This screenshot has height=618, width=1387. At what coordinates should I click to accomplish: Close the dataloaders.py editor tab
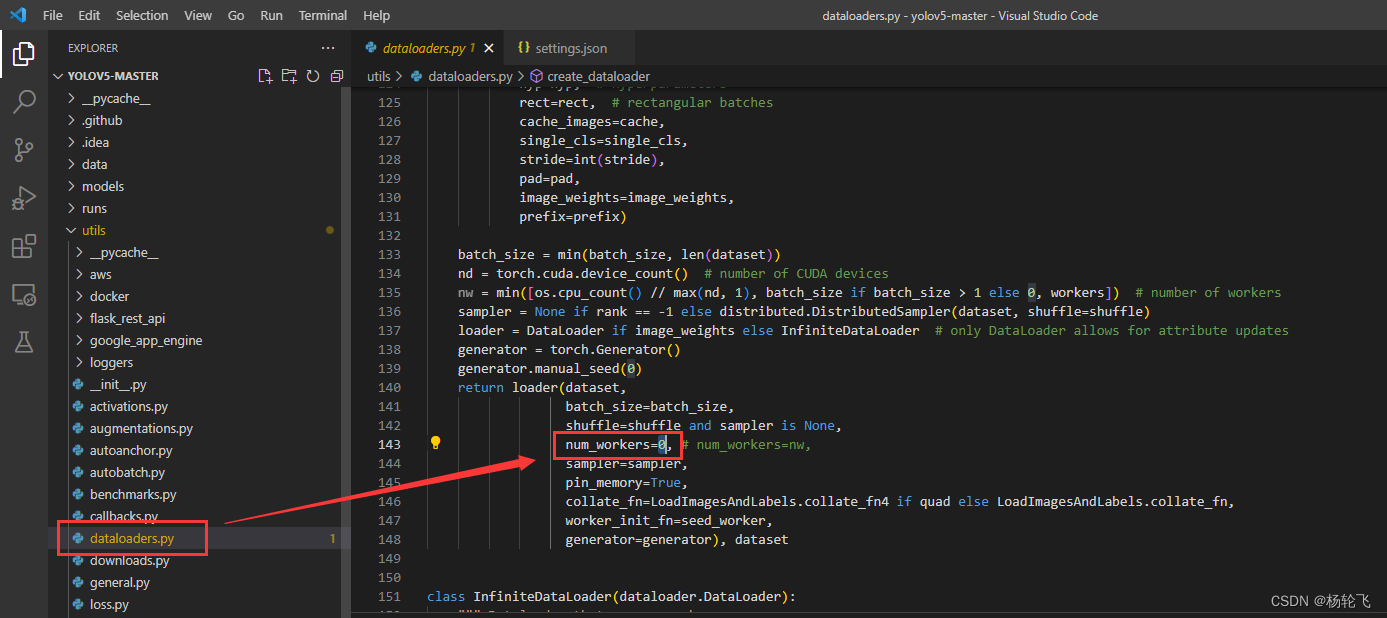coord(489,48)
